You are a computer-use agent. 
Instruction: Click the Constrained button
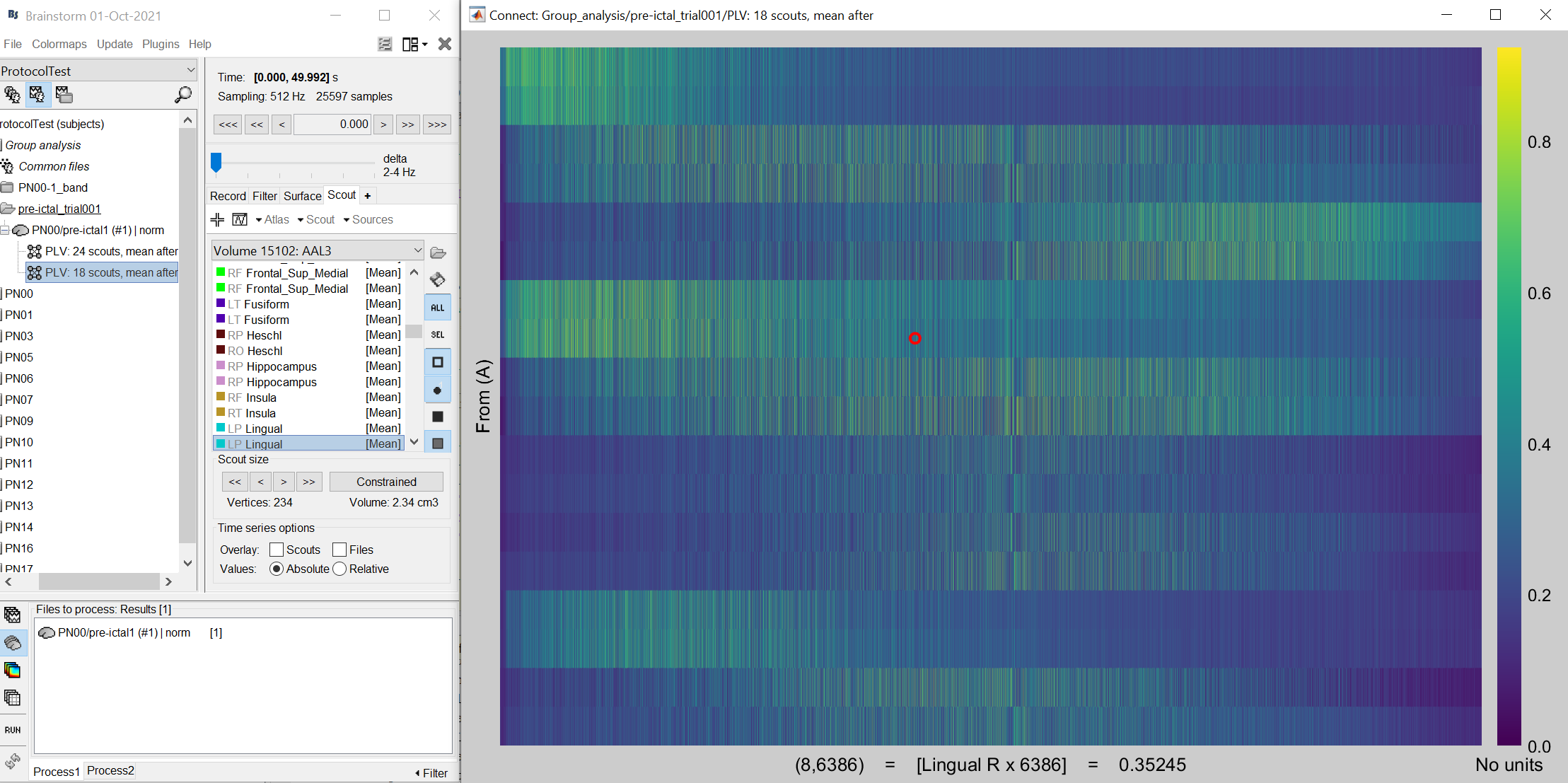(x=386, y=482)
